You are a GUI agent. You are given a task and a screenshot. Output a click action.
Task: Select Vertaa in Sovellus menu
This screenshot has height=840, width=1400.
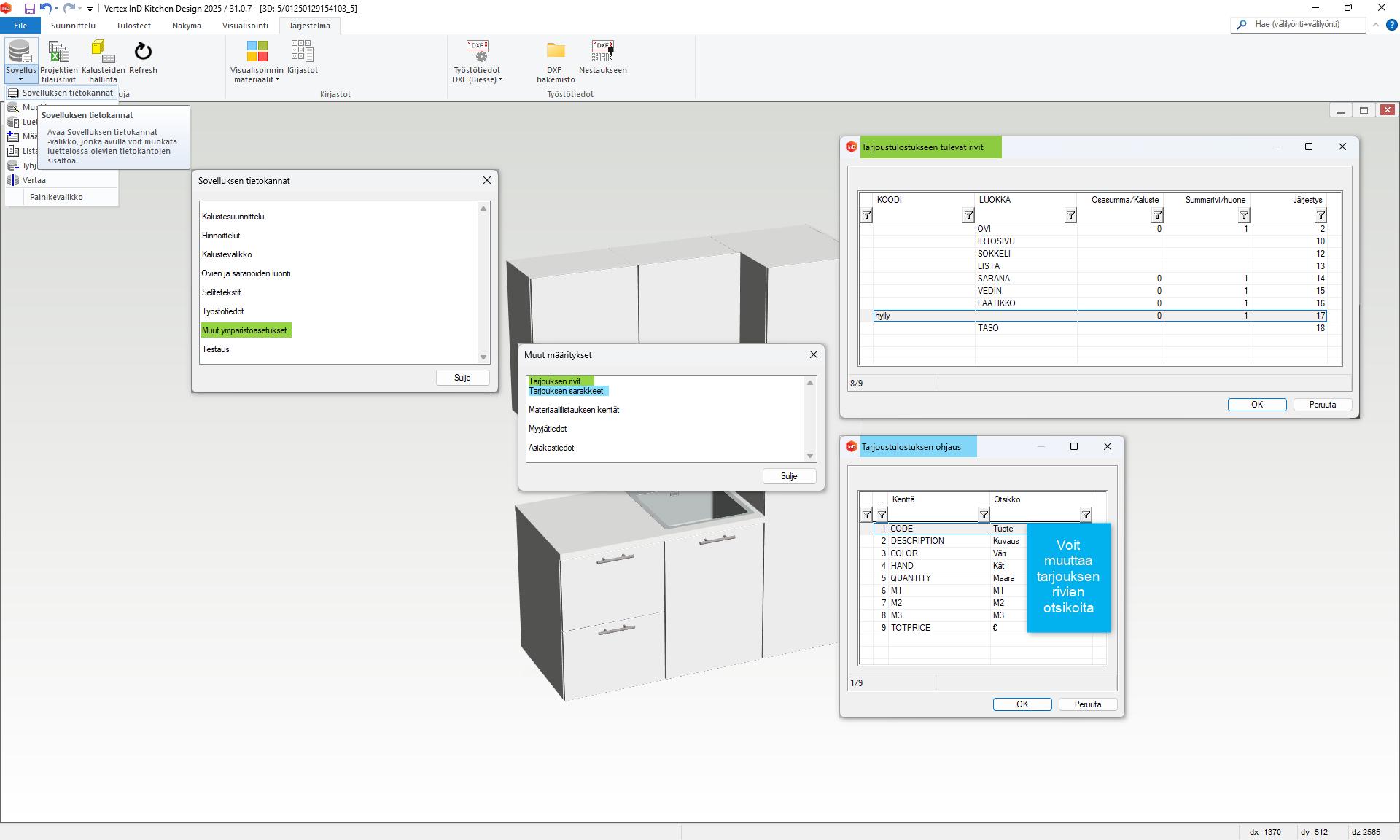coord(34,180)
